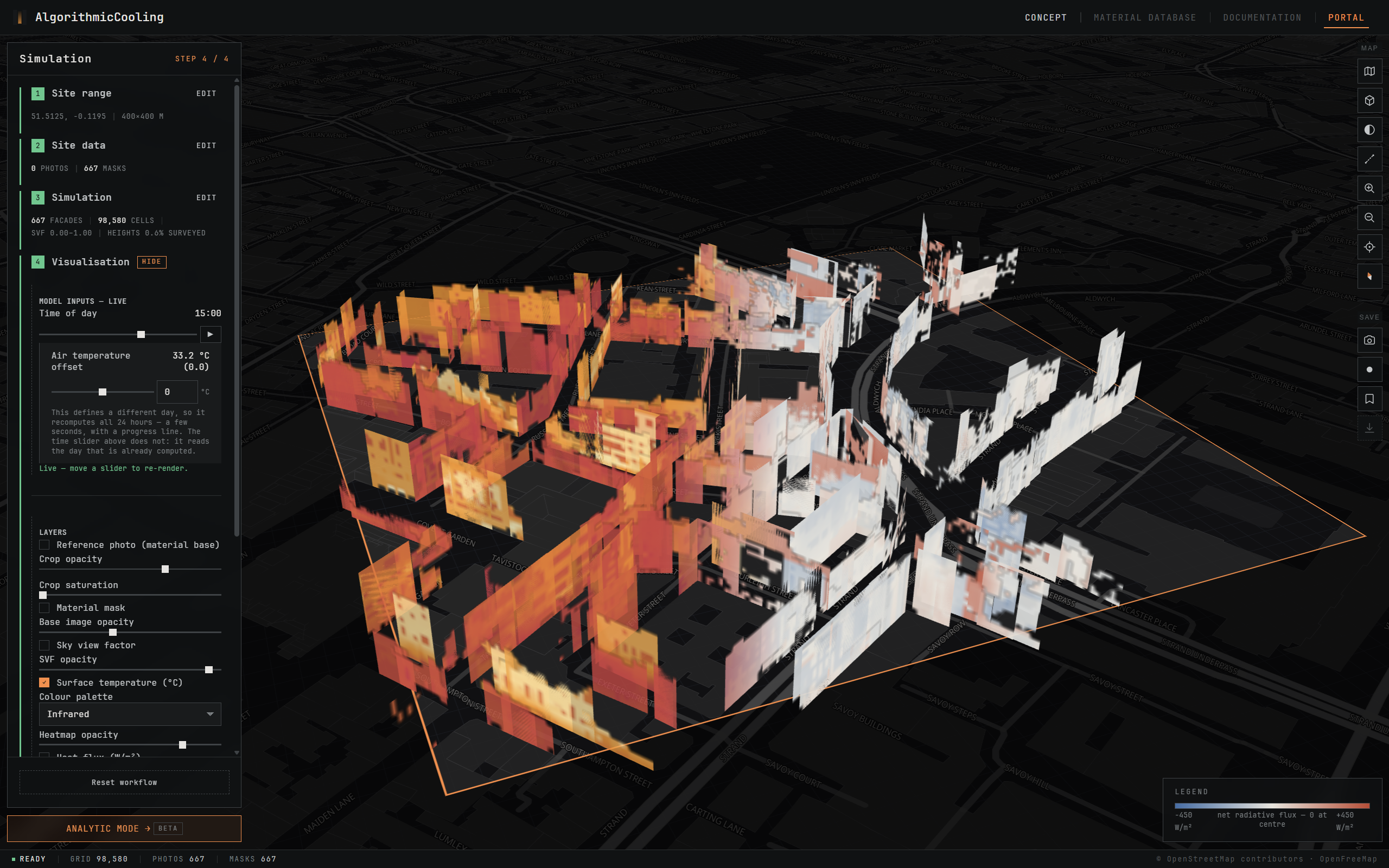The image size is (1389, 868).
Task: Zoom out of the map
Action: click(x=1369, y=218)
